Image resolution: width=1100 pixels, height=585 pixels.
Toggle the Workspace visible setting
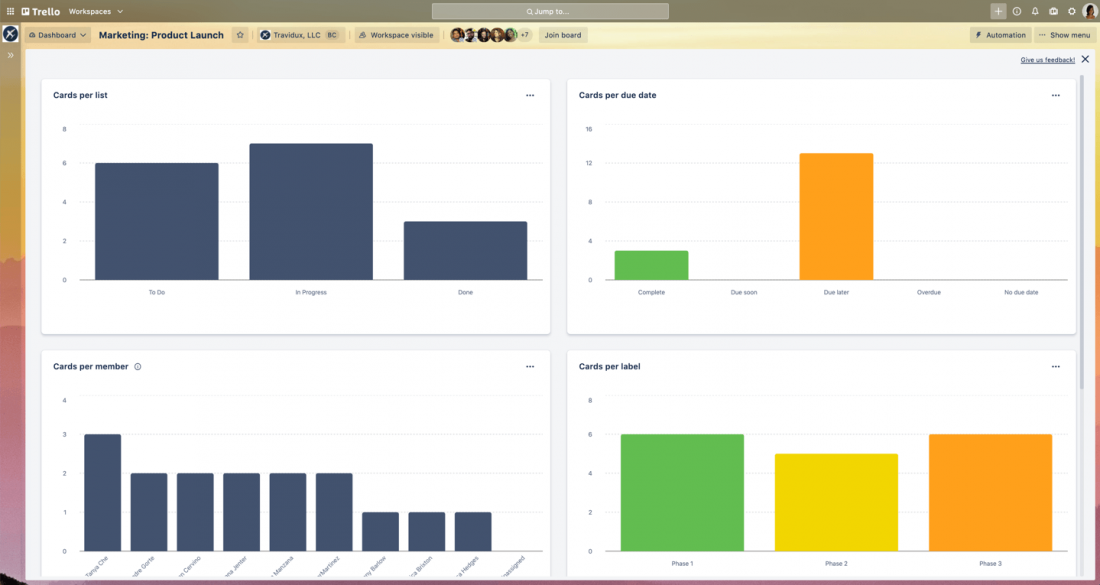397,34
